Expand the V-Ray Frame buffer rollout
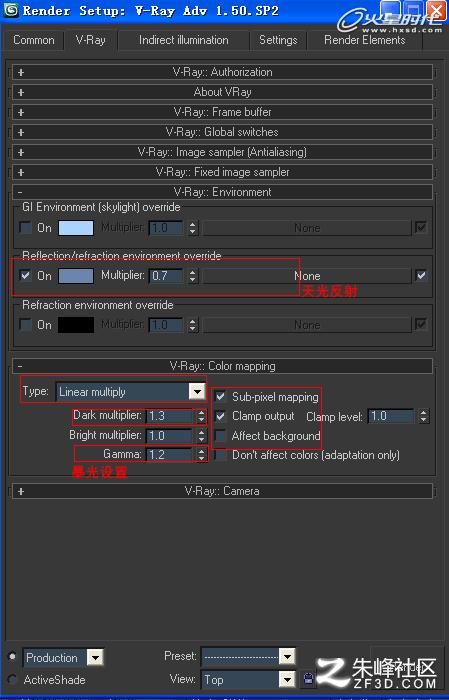449x700 pixels. click(x=222, y=112)
